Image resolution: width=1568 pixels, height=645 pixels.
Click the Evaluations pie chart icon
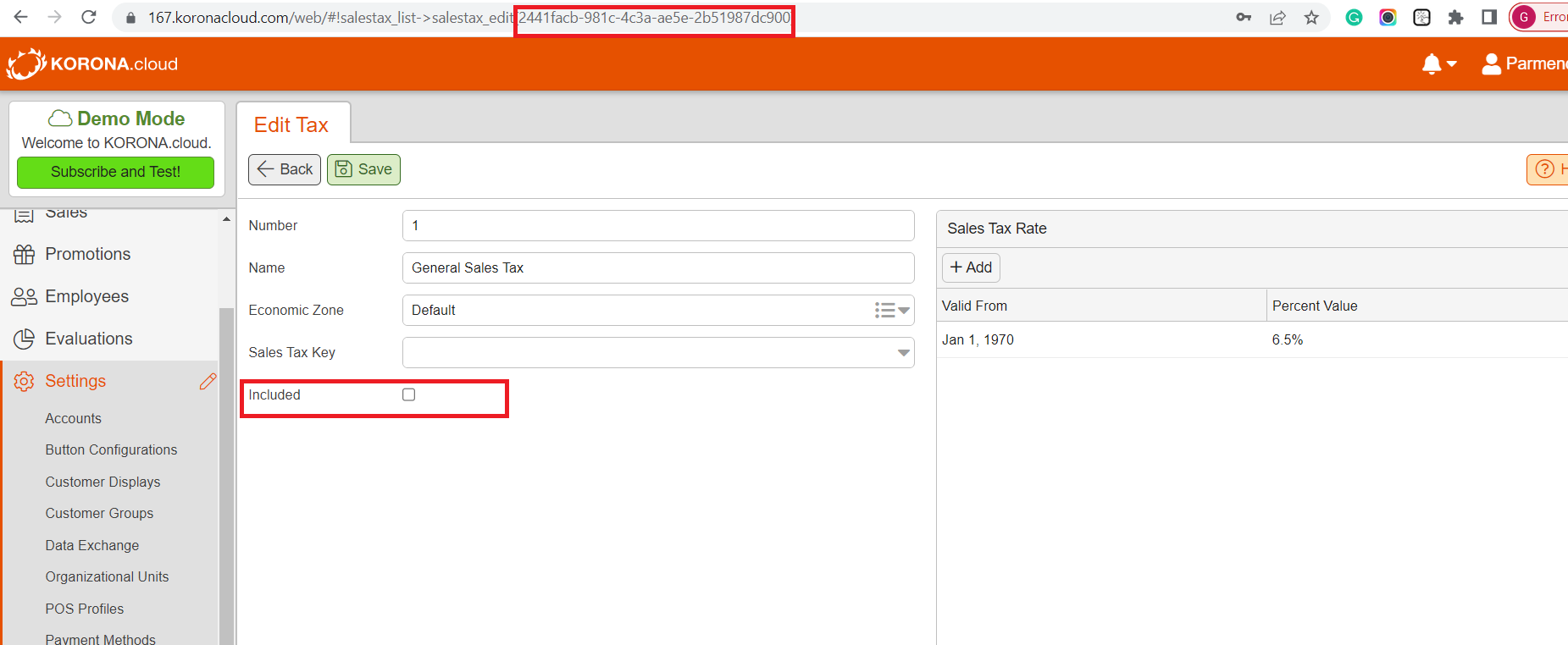24,339
